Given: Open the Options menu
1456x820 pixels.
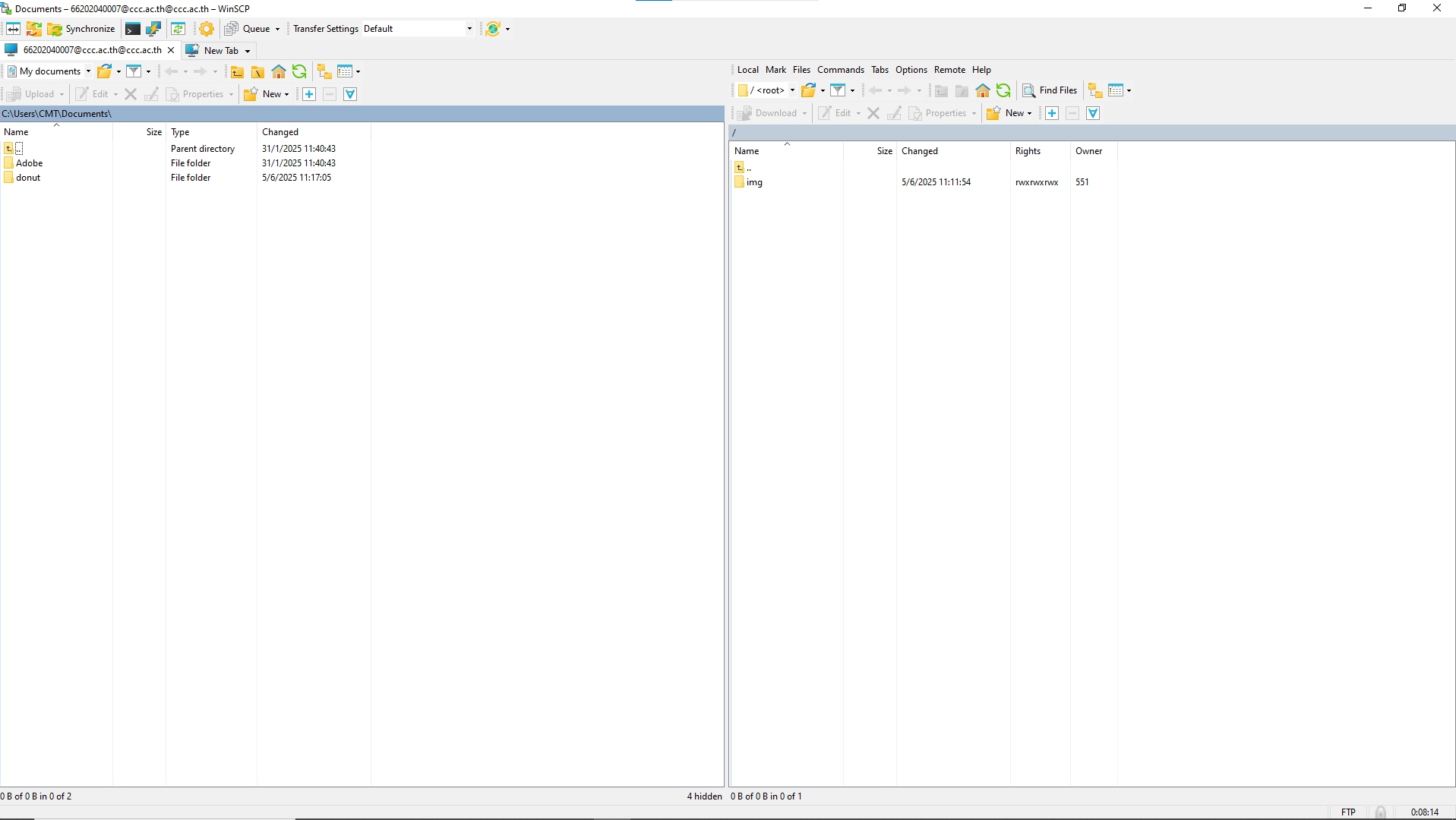Looking at the screenshot, I should point(911,70).
